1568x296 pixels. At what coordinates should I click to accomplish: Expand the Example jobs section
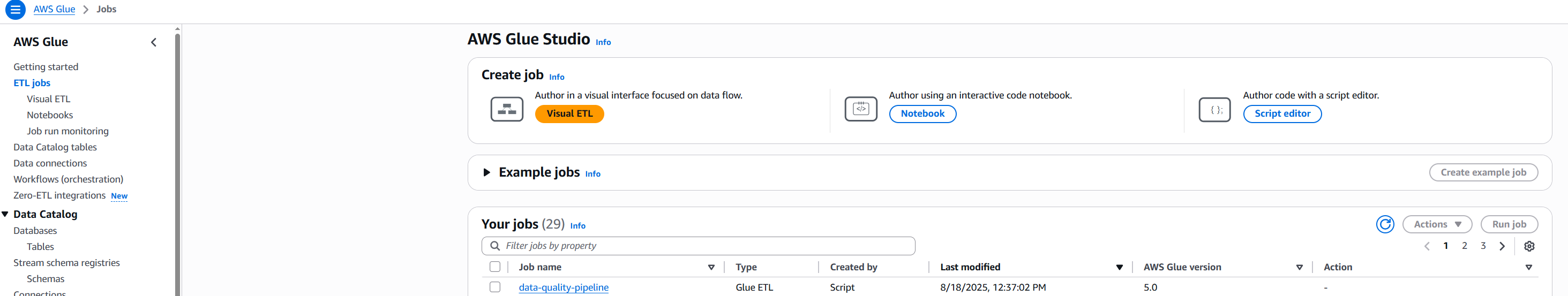[x=486, y=172]
